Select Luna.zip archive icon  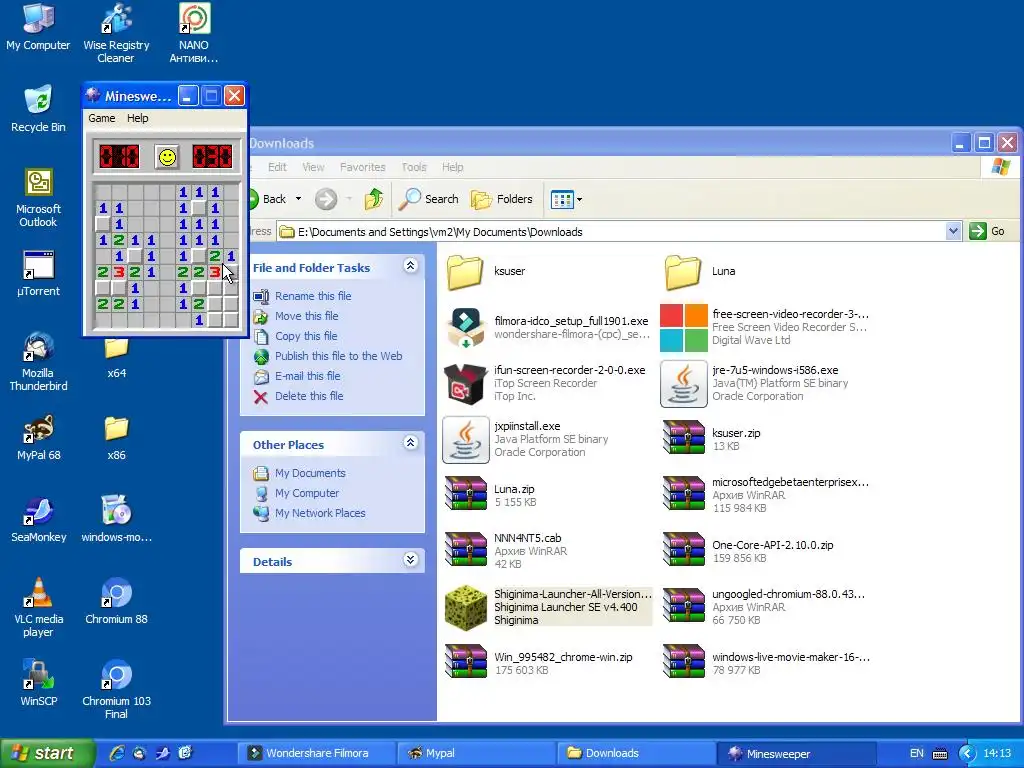pos(466,492)
